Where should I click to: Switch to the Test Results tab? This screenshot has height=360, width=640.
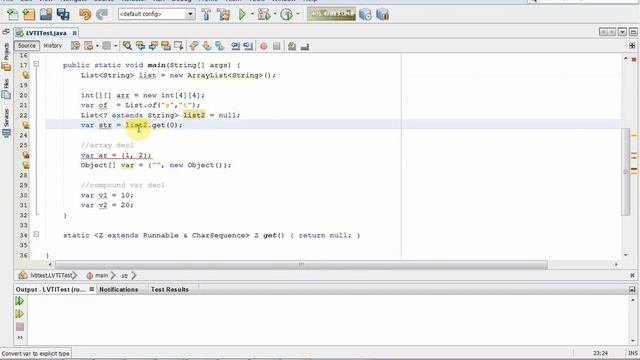click(169, 289)
